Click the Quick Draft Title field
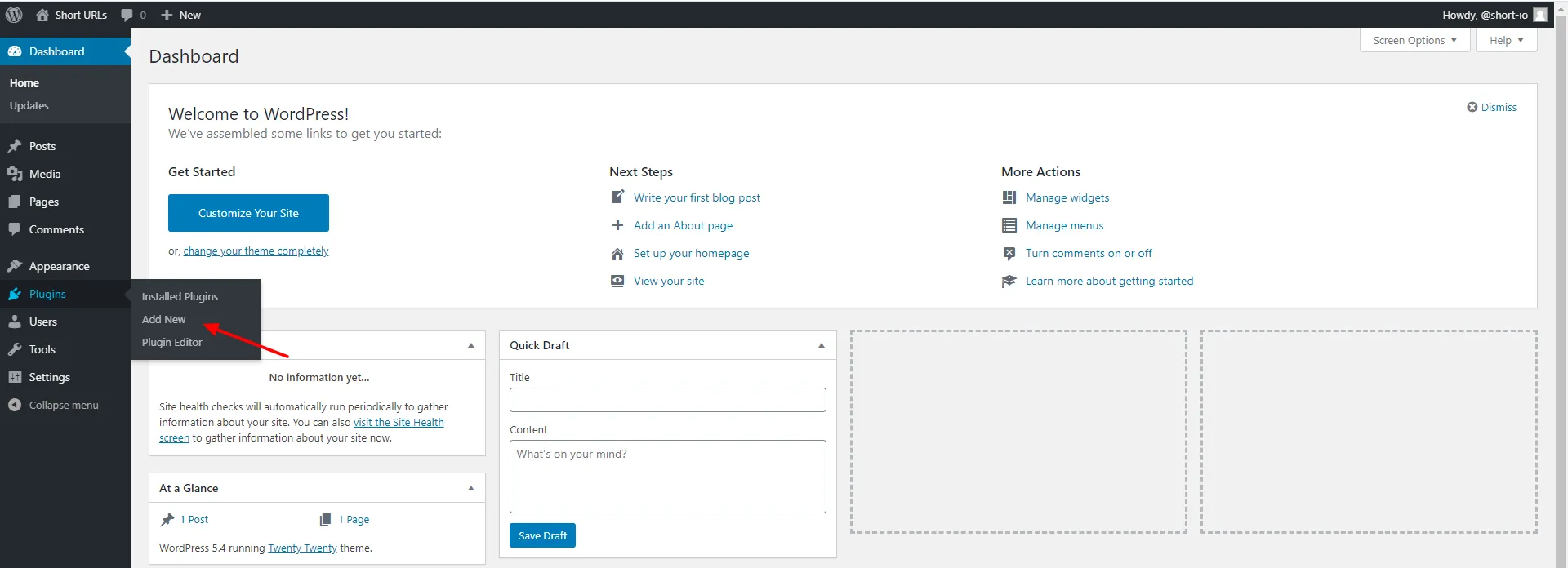Viewport: 1568px width, 568px height. [x=668, y=400]
